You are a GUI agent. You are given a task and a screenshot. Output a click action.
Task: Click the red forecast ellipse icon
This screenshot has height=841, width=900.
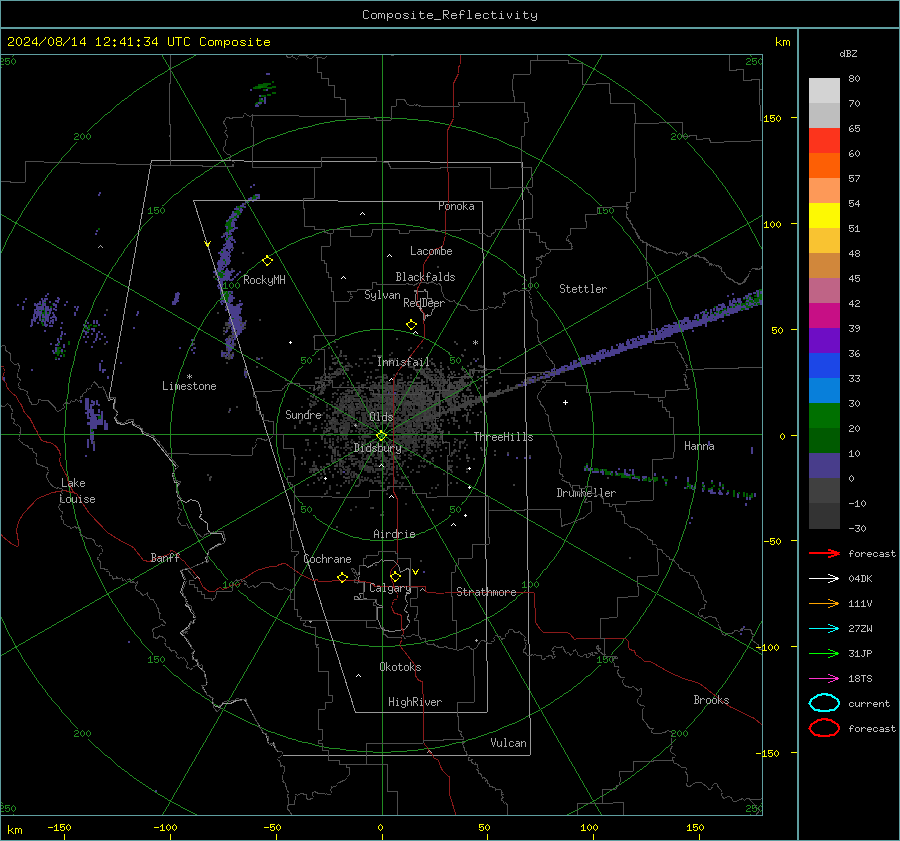(x=824, y=728)
